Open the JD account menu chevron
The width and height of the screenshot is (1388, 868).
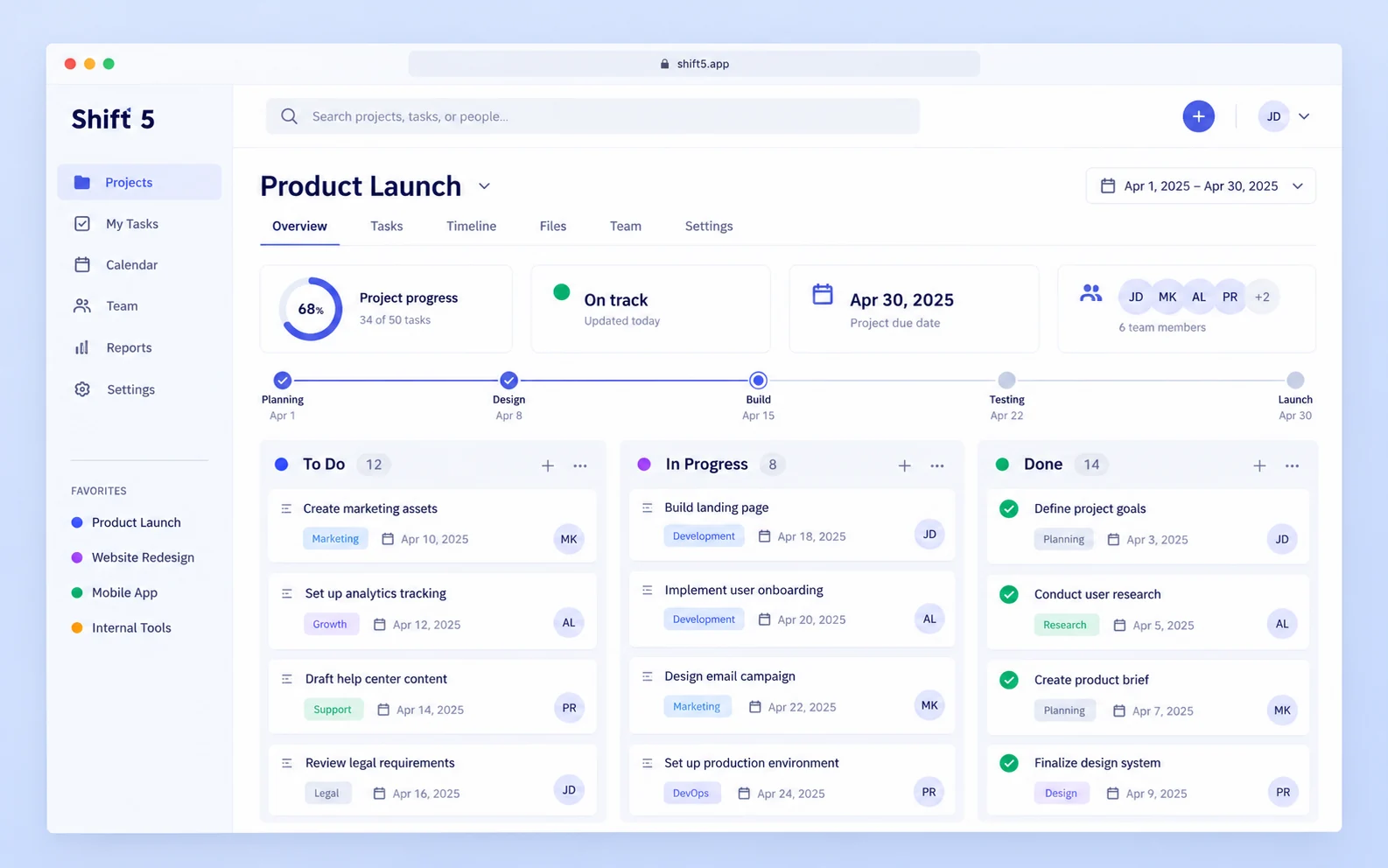click(x=1304, y=116)
